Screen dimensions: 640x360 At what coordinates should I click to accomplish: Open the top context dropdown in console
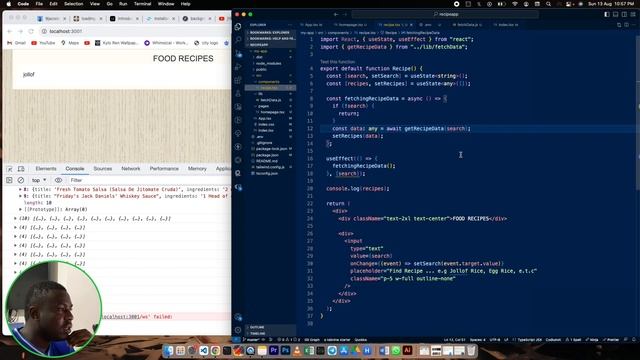(39, 180)
